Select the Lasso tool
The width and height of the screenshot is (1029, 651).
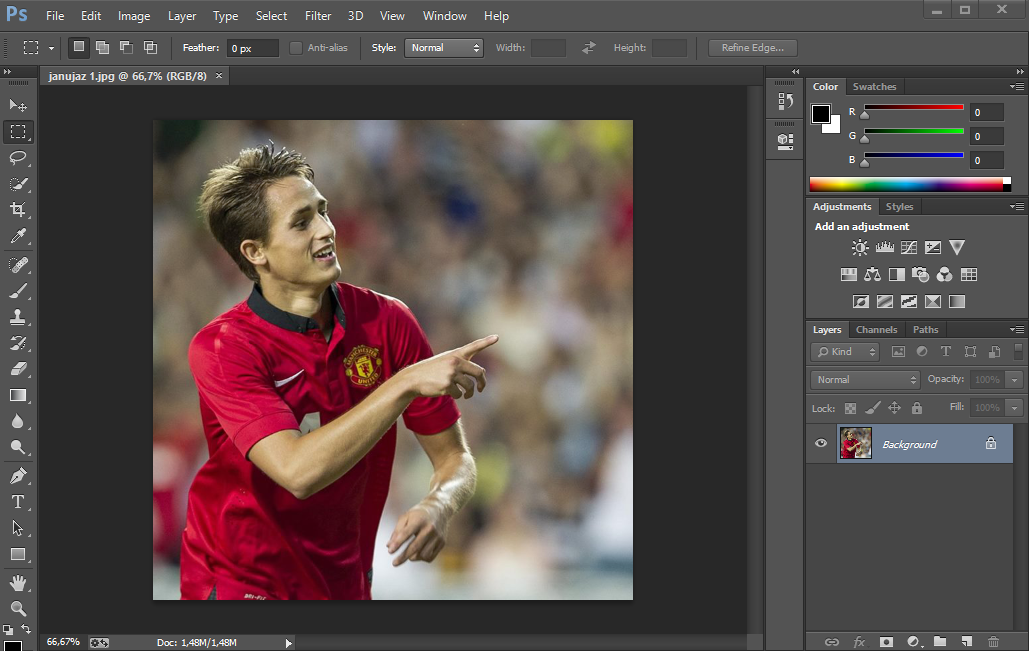point(18,158)
